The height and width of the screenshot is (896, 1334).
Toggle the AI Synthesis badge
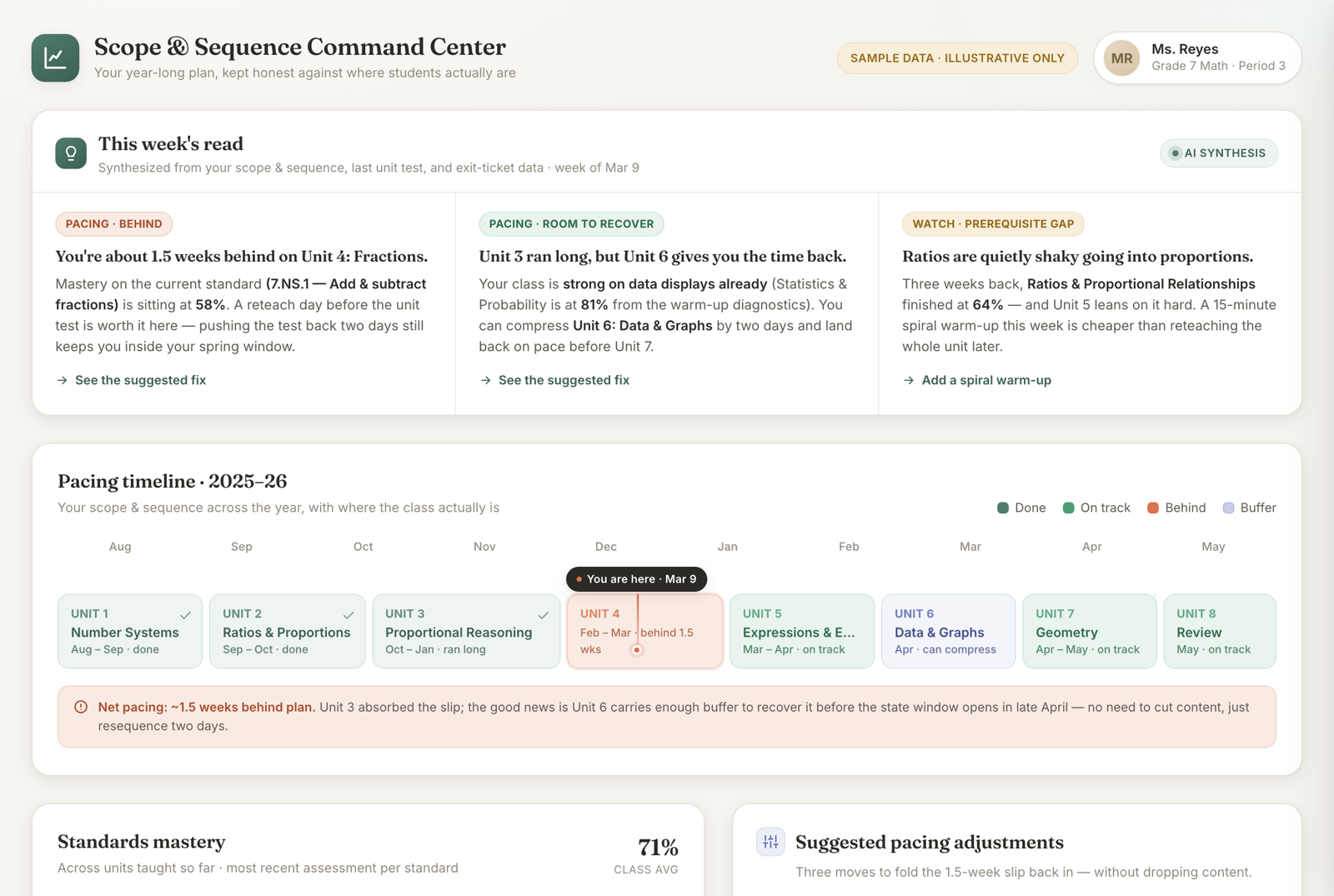click(1218, 153)
